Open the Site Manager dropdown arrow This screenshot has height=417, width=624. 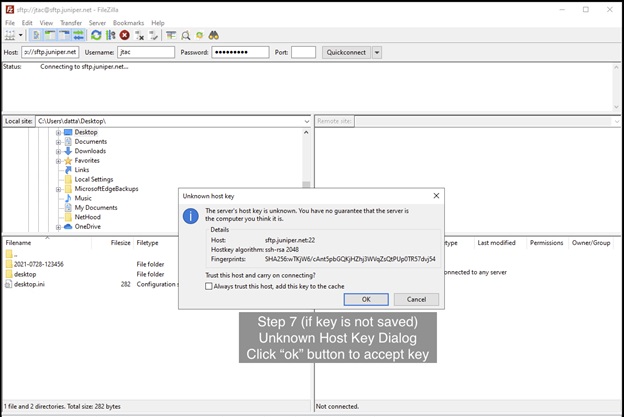[20, 35]
